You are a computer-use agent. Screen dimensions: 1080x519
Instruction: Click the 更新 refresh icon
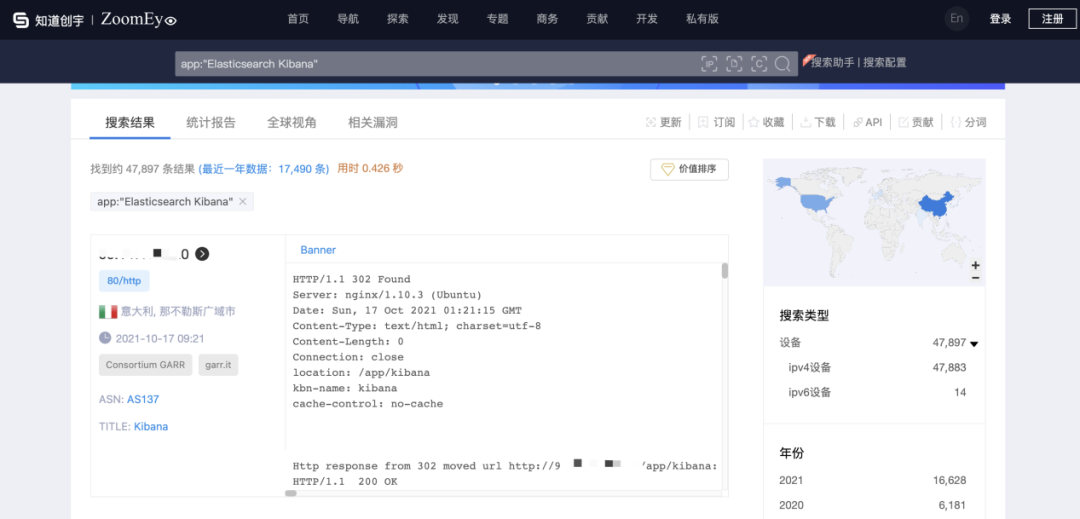[x=650, y=123]
